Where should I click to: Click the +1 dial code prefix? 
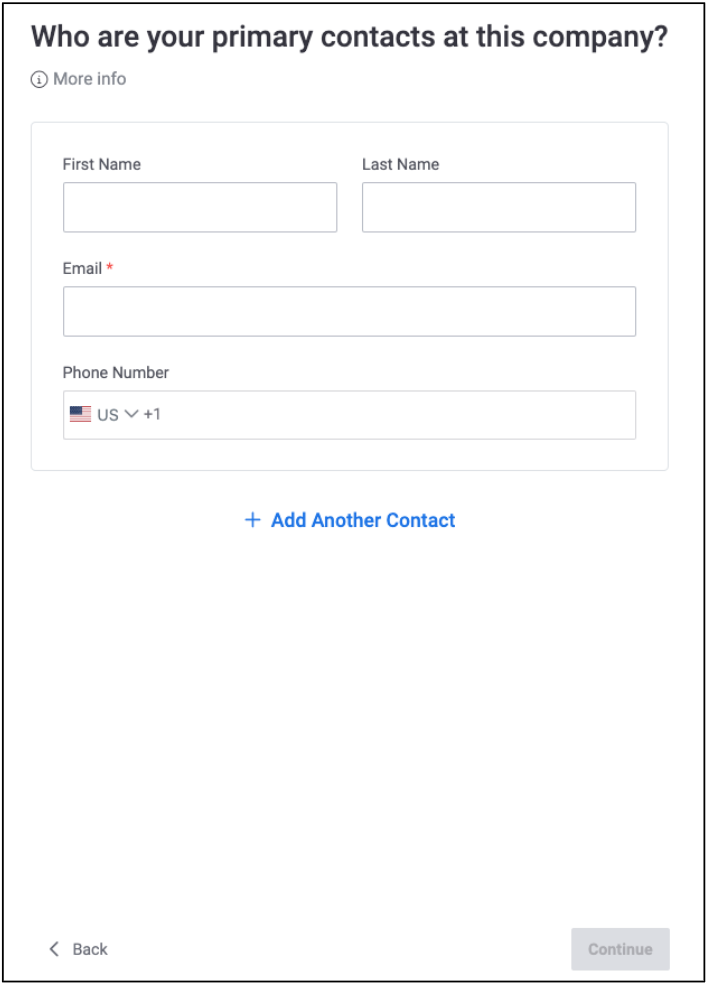(152, 414)
